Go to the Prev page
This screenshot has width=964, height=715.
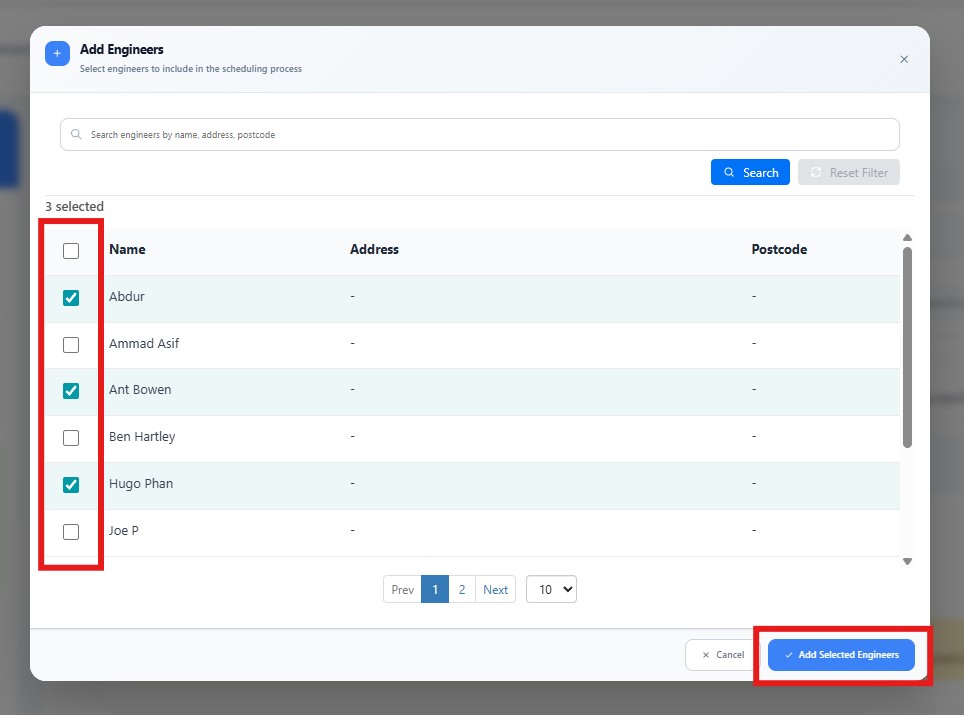pos(402,589)
